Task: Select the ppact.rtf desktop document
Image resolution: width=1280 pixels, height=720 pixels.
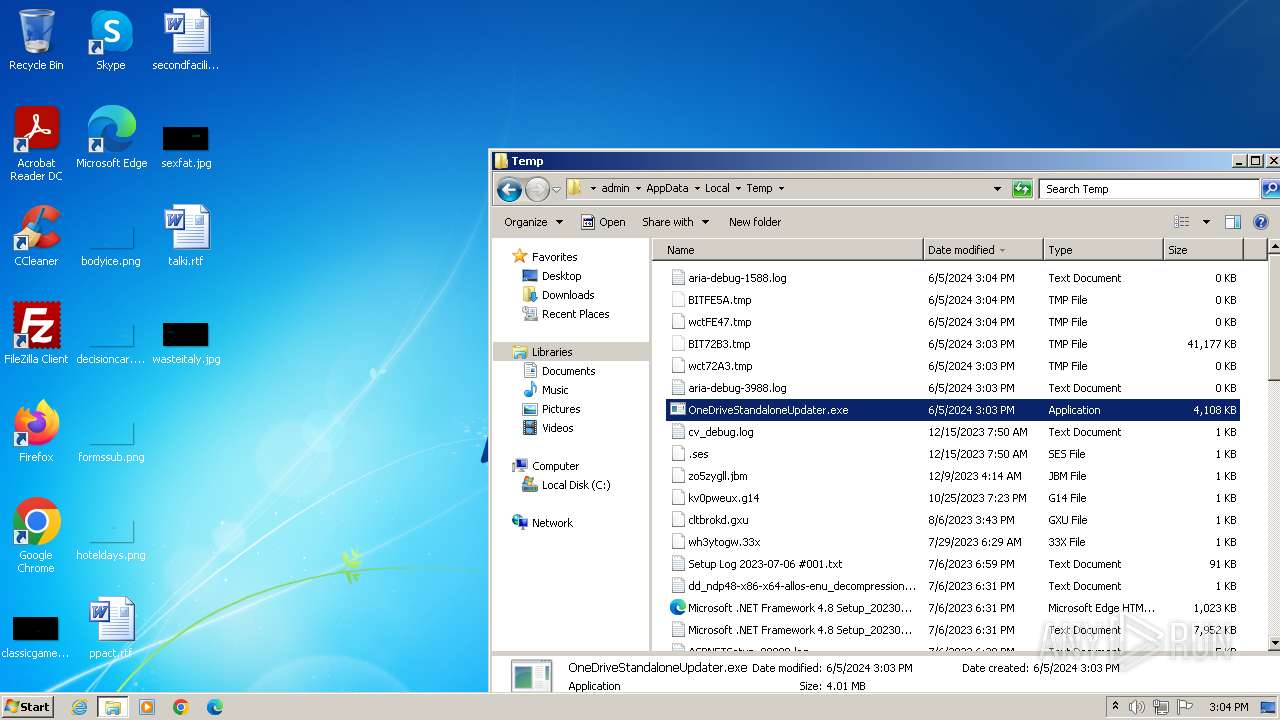Action: coord(111,628)
